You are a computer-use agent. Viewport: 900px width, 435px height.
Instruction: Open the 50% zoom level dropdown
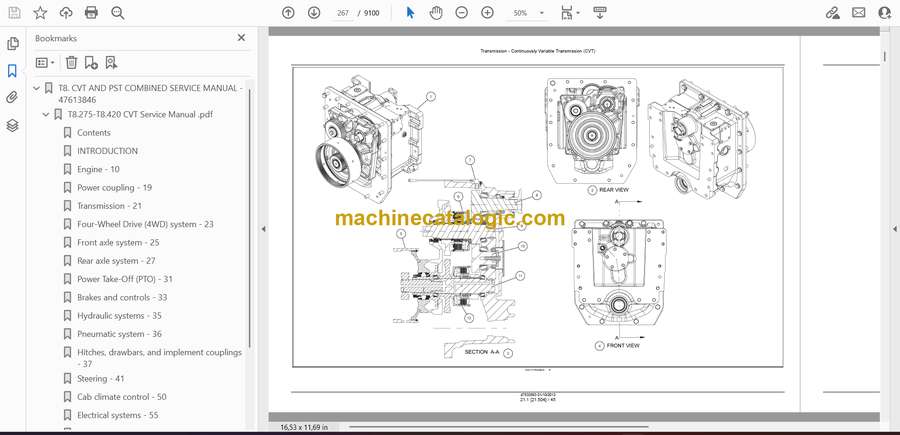point(528,13)
